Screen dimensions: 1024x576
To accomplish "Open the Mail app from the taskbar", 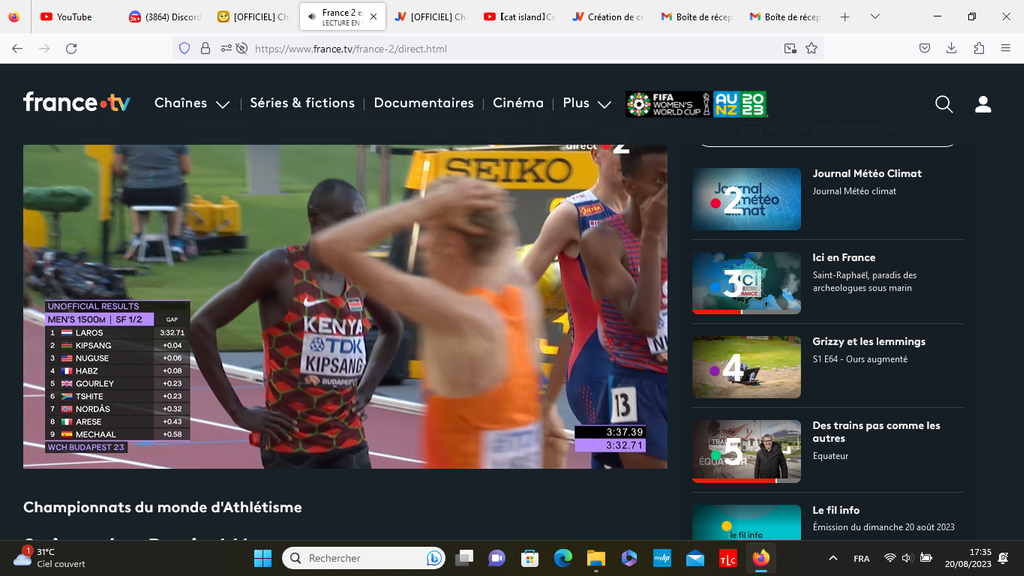I will tap(695, 558).
